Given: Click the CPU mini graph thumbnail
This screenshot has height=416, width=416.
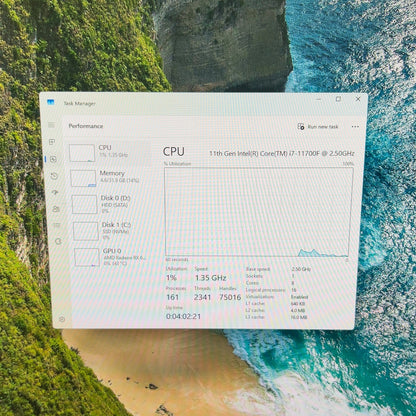Looking at the screenshot, I should click(82, 153).
